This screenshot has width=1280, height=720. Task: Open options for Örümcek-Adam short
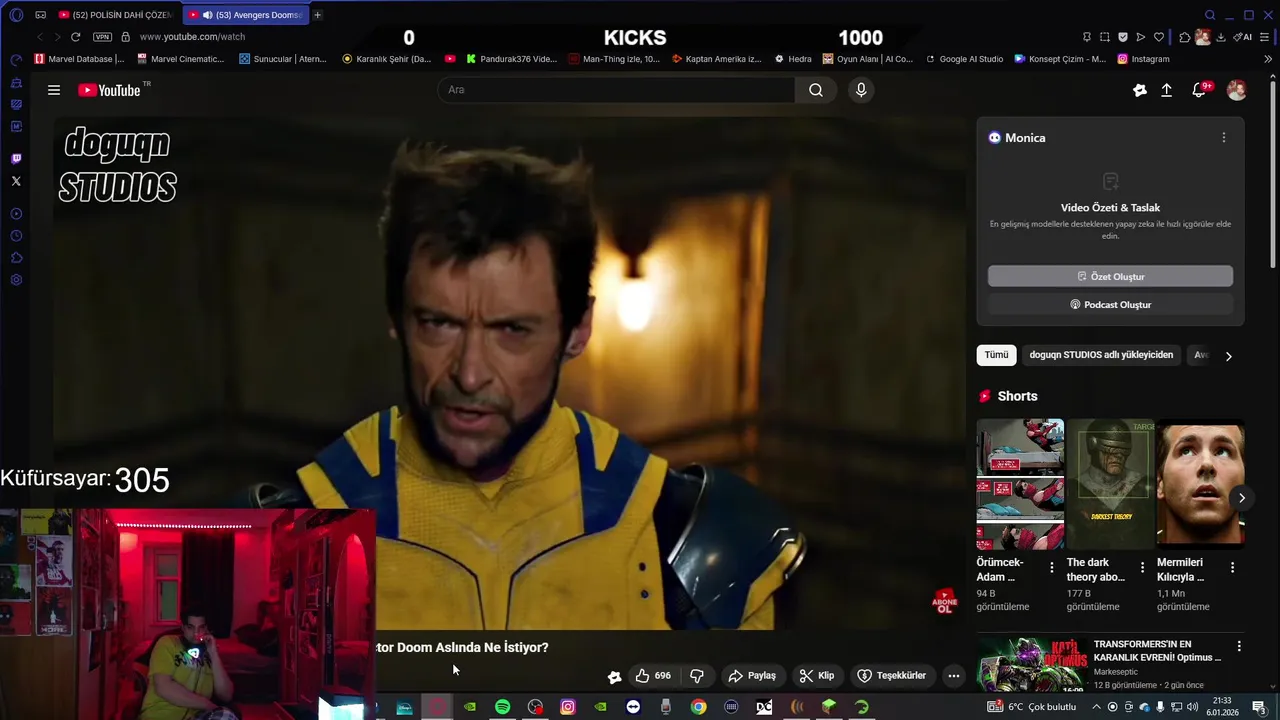point(1052,568)
